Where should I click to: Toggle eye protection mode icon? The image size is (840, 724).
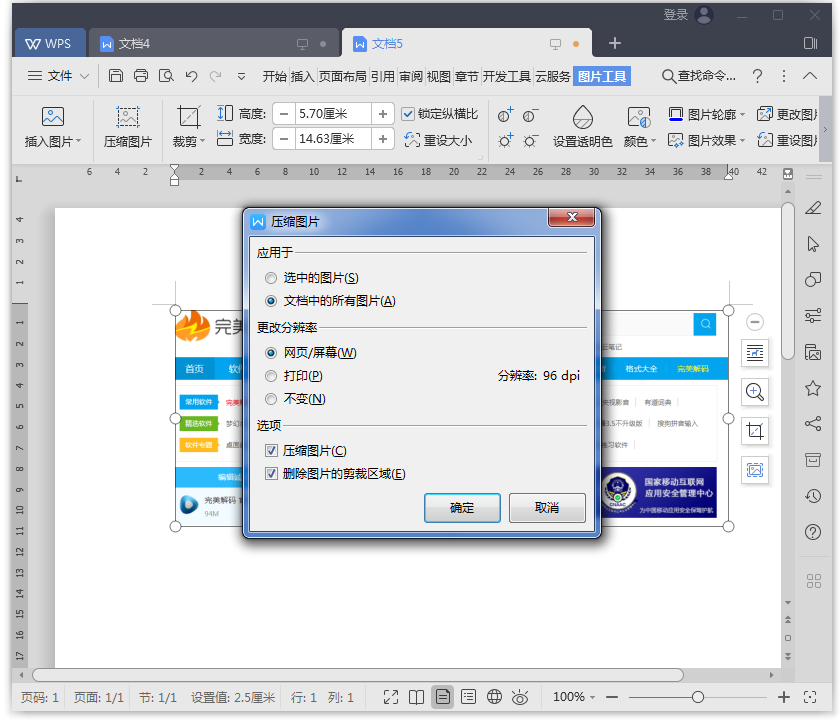pos(520,697)
